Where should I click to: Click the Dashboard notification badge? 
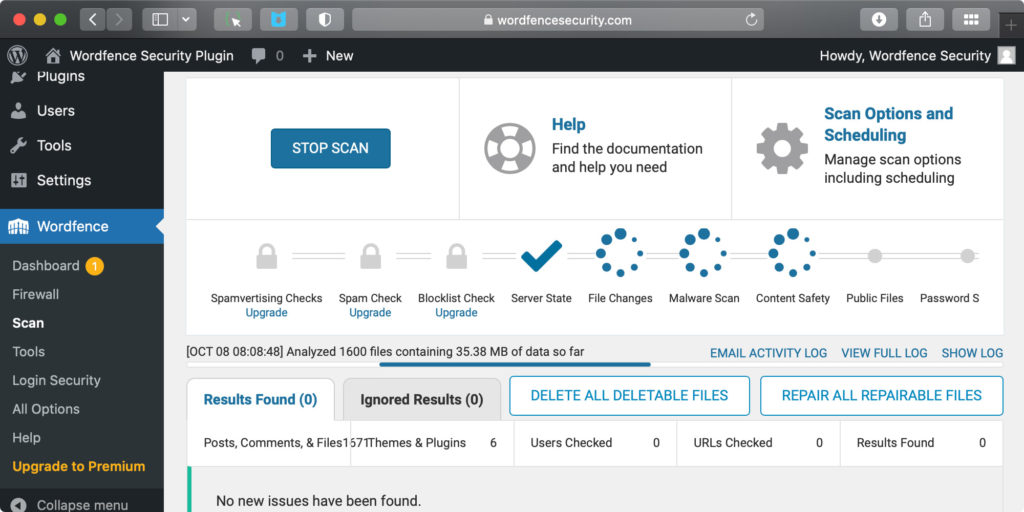coord(95,266)
